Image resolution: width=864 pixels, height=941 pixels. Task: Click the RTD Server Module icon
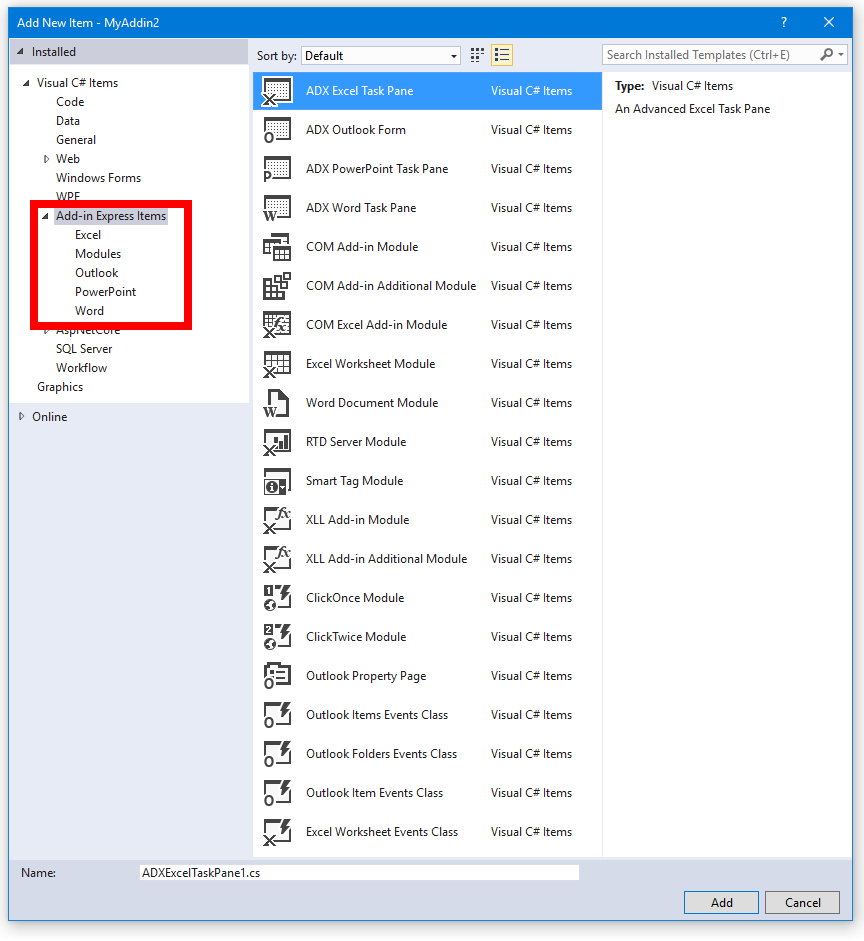pos(277,442)
